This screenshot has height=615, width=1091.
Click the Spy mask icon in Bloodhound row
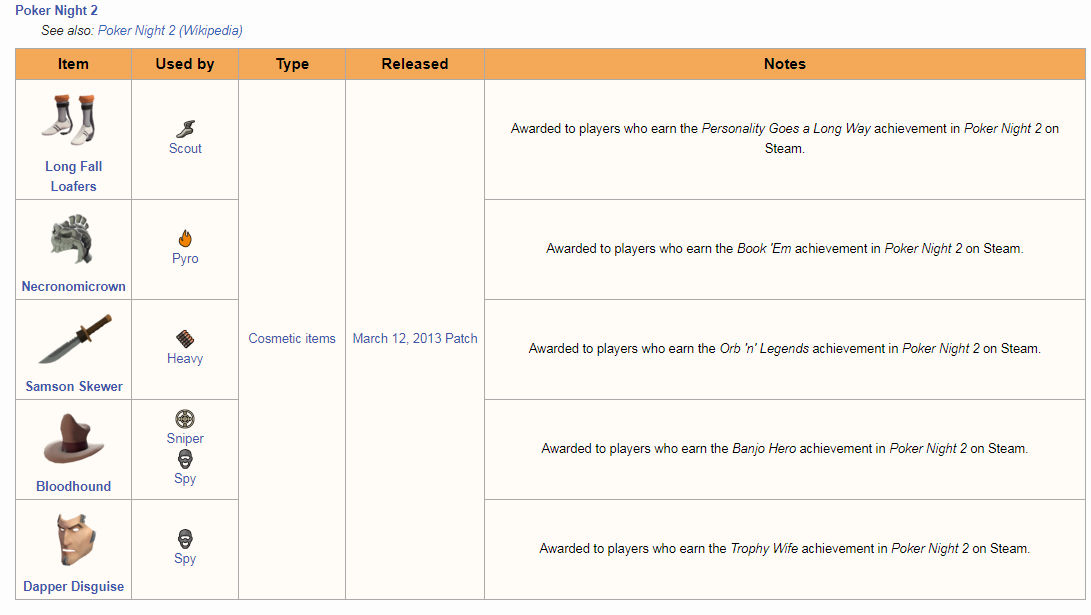click(185, 459)
